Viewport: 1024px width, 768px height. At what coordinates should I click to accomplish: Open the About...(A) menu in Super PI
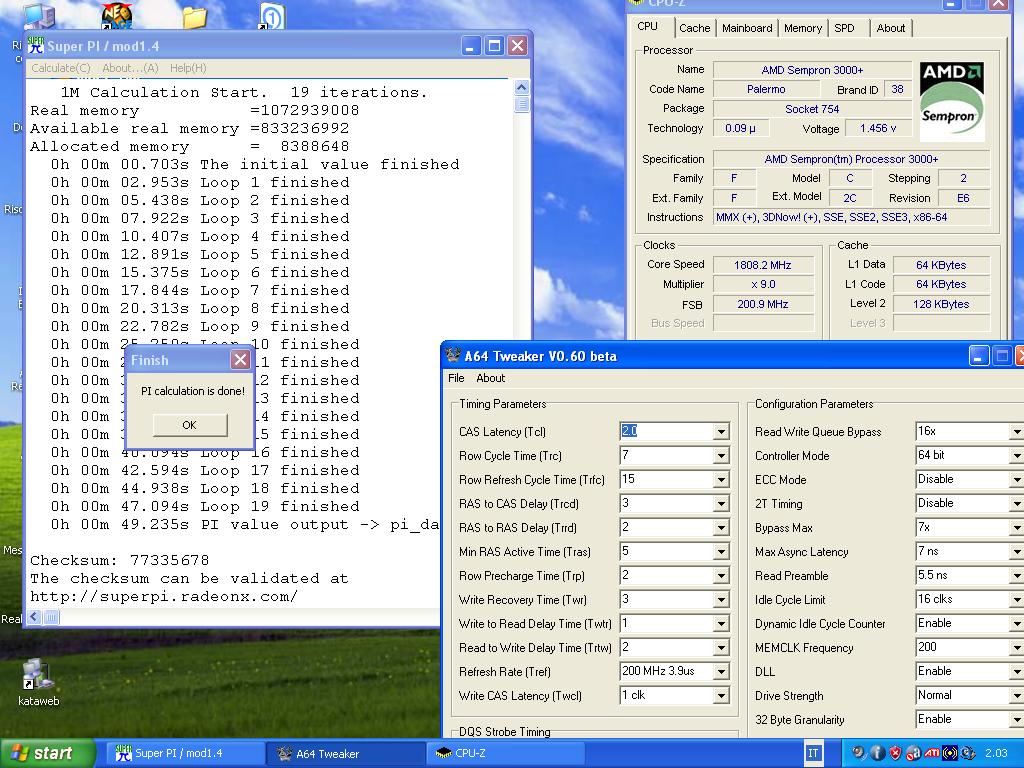click(x=130, y=68)
